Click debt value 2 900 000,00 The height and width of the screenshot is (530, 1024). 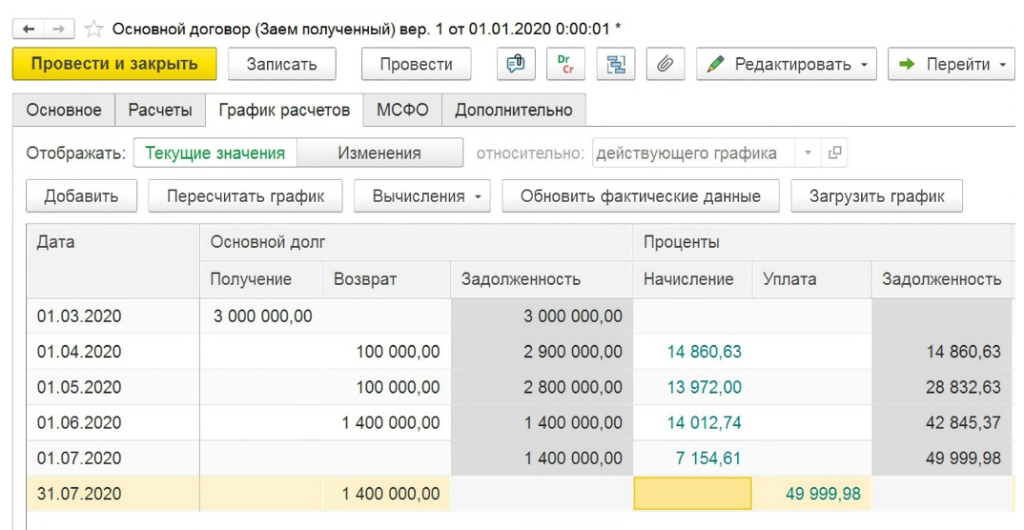pyautogui.click(x=573, y=352)
